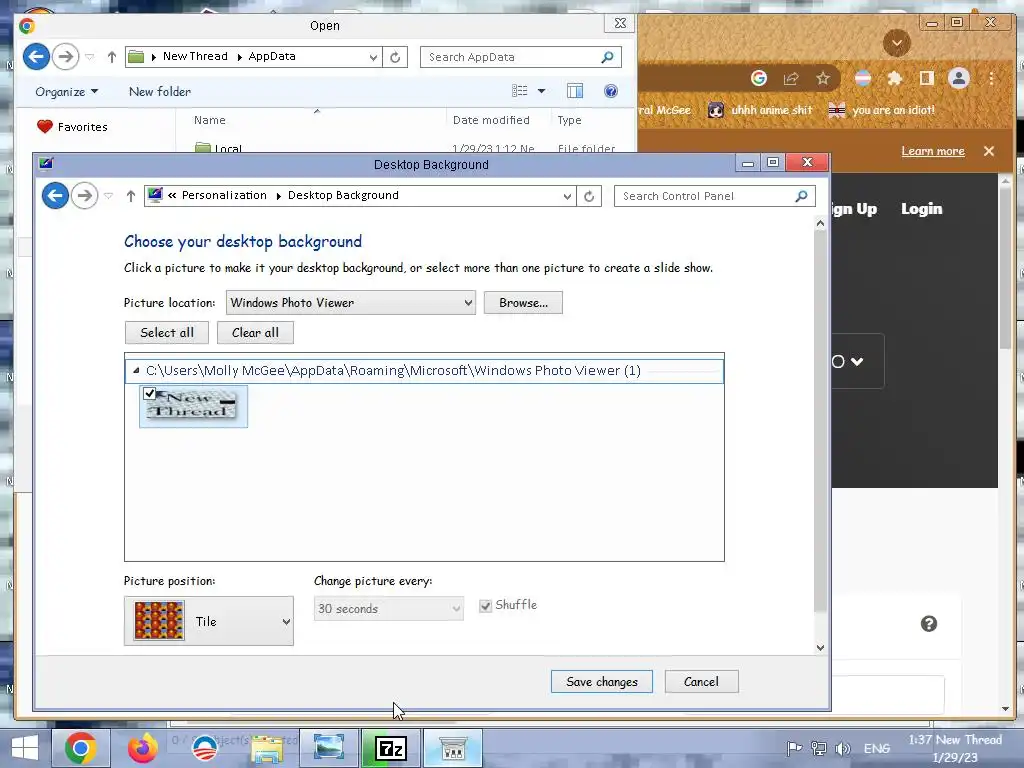1024x768 pixels.
Task: Click New folder in Open dialog
Action: [x=160, y=91]
